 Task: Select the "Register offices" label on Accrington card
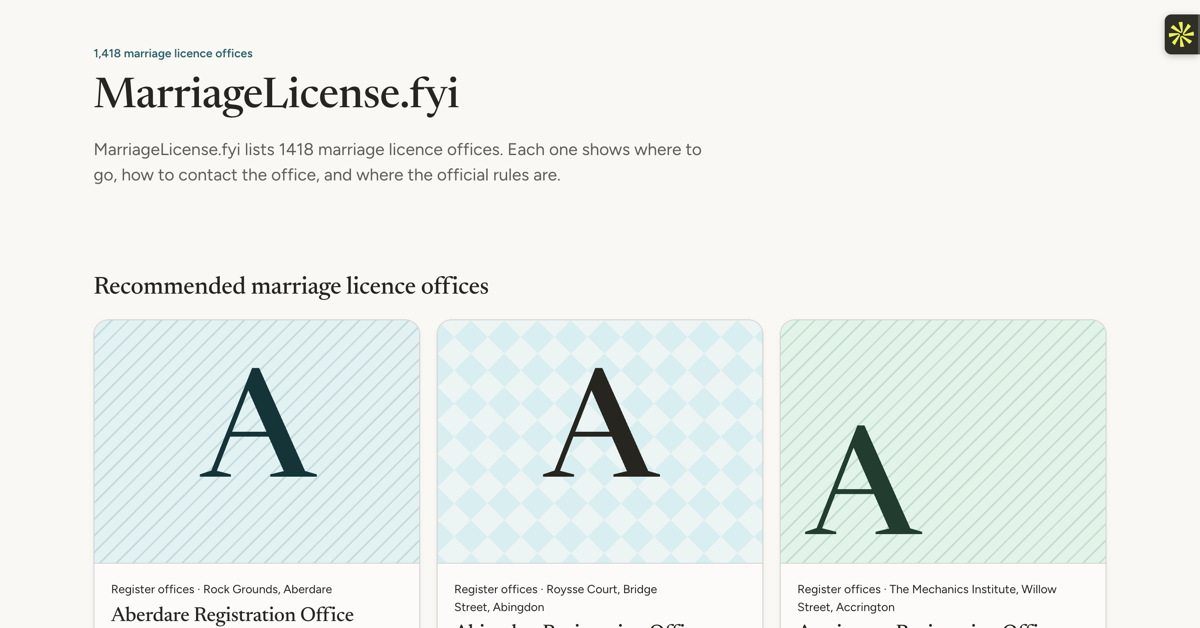click(839, 589)
